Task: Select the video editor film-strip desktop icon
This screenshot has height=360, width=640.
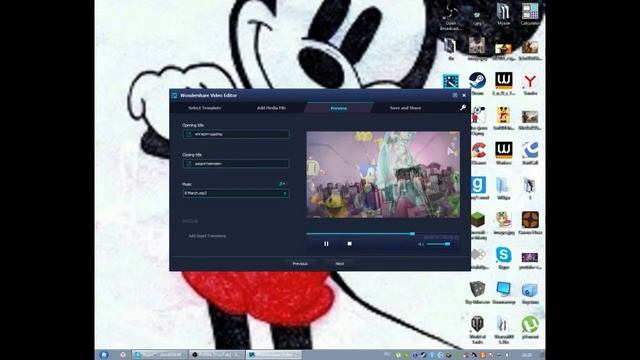Action: (451, 81)
